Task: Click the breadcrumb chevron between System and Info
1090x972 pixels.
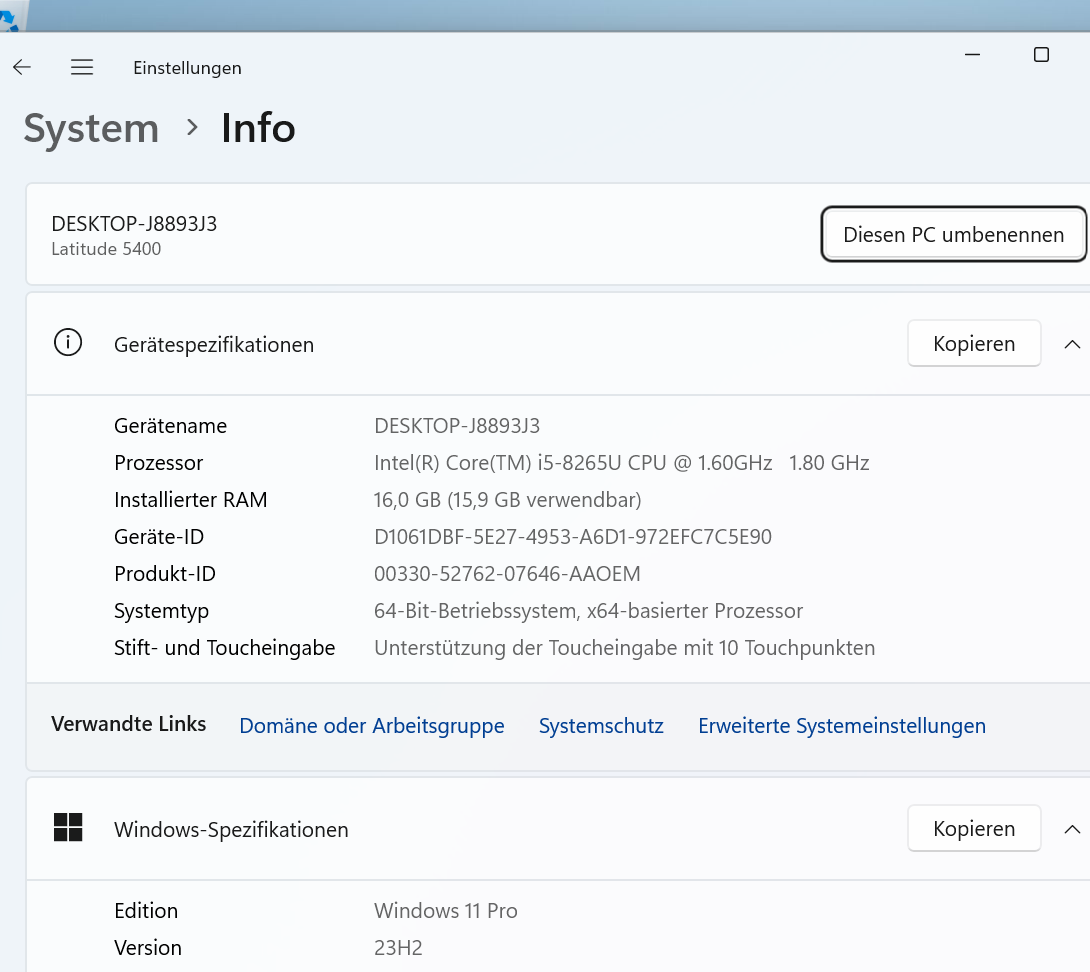Action: 193,127
